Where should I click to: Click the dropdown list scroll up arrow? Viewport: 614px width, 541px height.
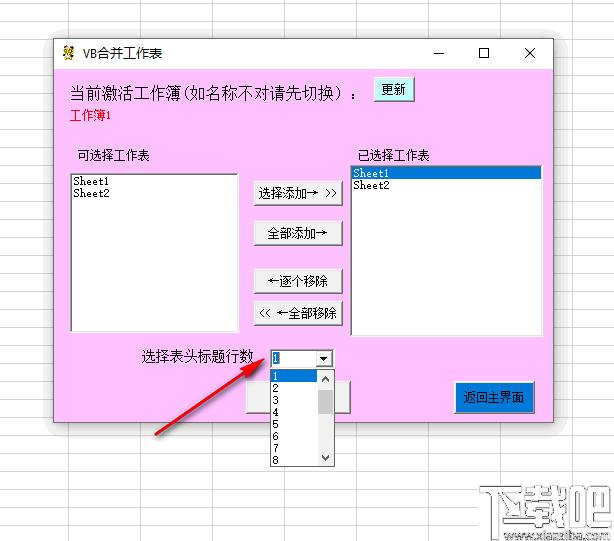click(325, 379)
